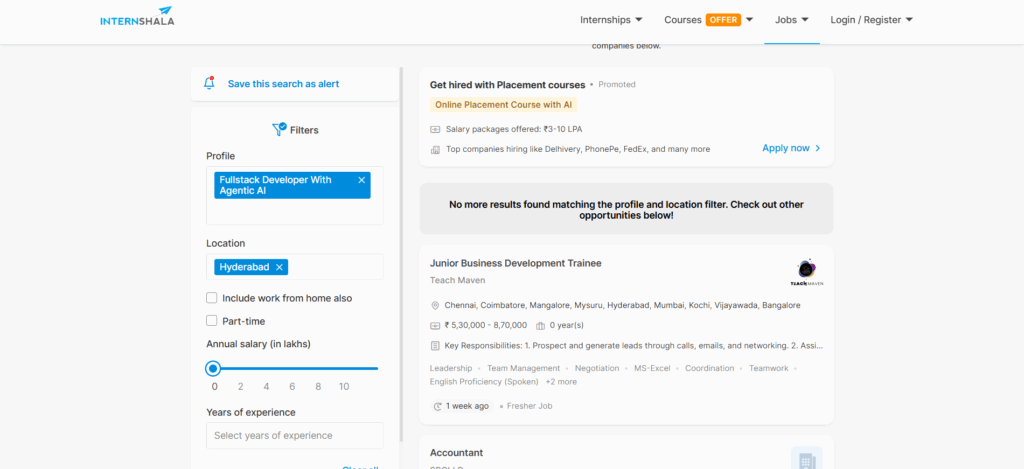This screenshot has width=1024, height=469.
Task: Click the Location input field
Action: pyautogui.click(x=335, y=267)
